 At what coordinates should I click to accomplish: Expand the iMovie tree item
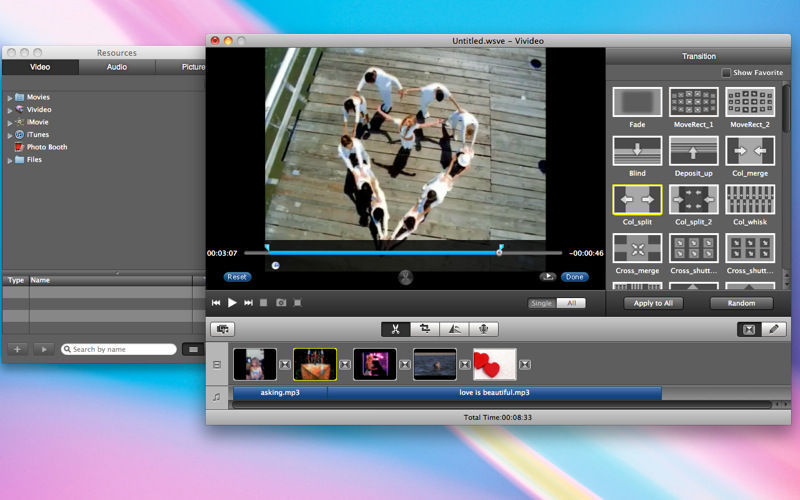click(x=10, y=122)
